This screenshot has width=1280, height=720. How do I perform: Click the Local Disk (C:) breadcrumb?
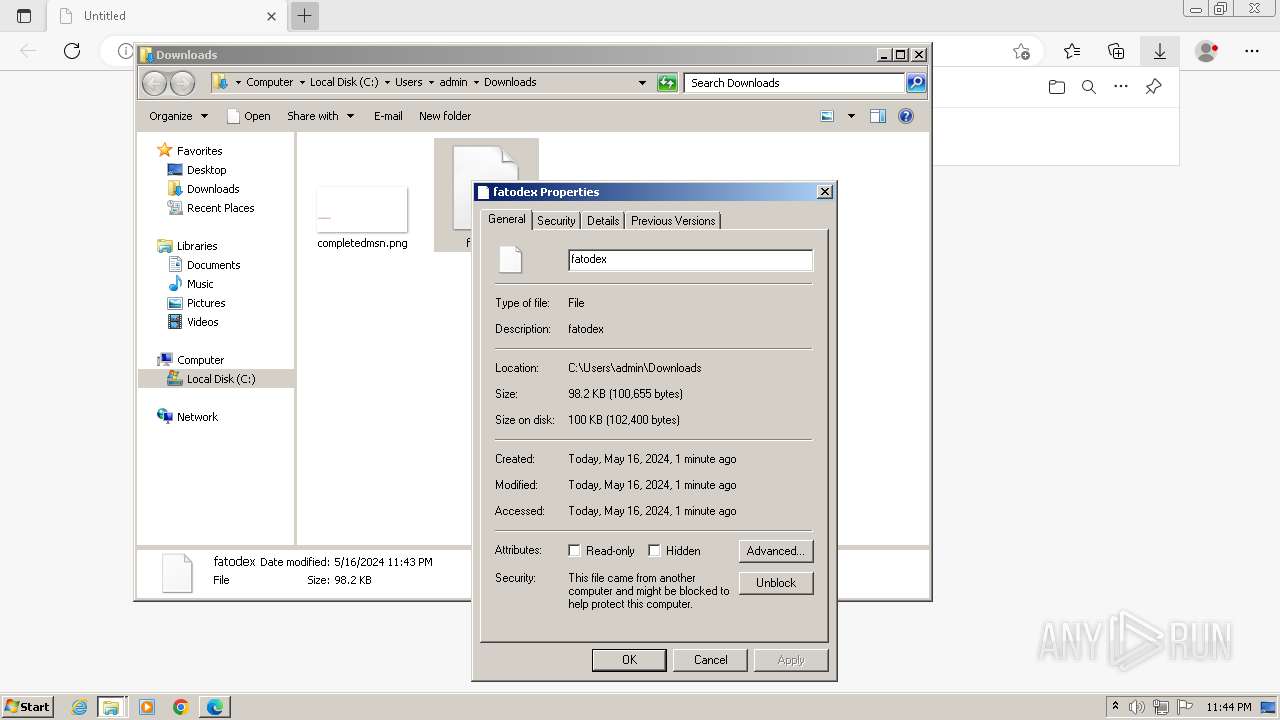(344, 82)
